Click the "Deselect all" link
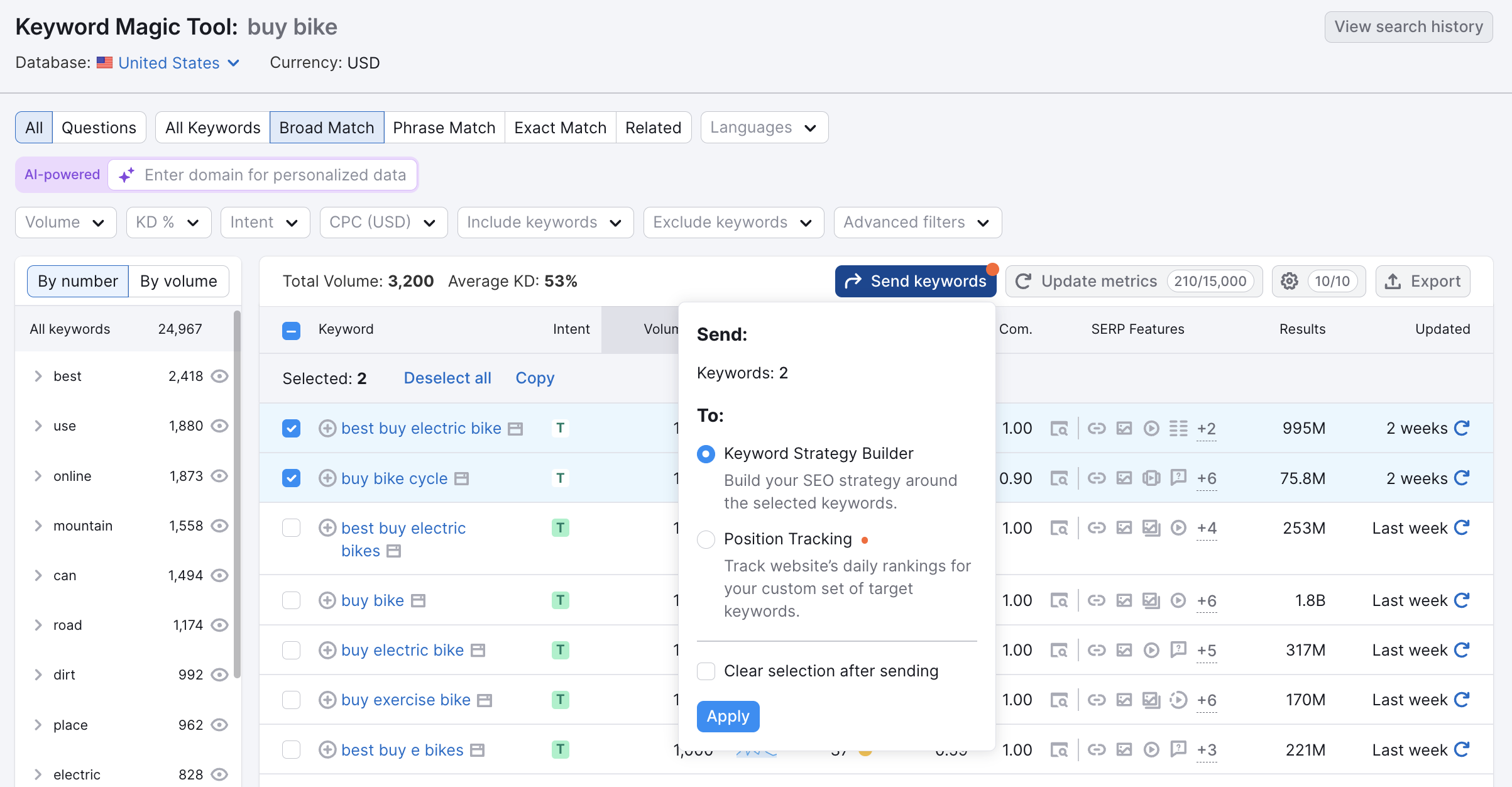1512x787 pixels. pos(447,378)
